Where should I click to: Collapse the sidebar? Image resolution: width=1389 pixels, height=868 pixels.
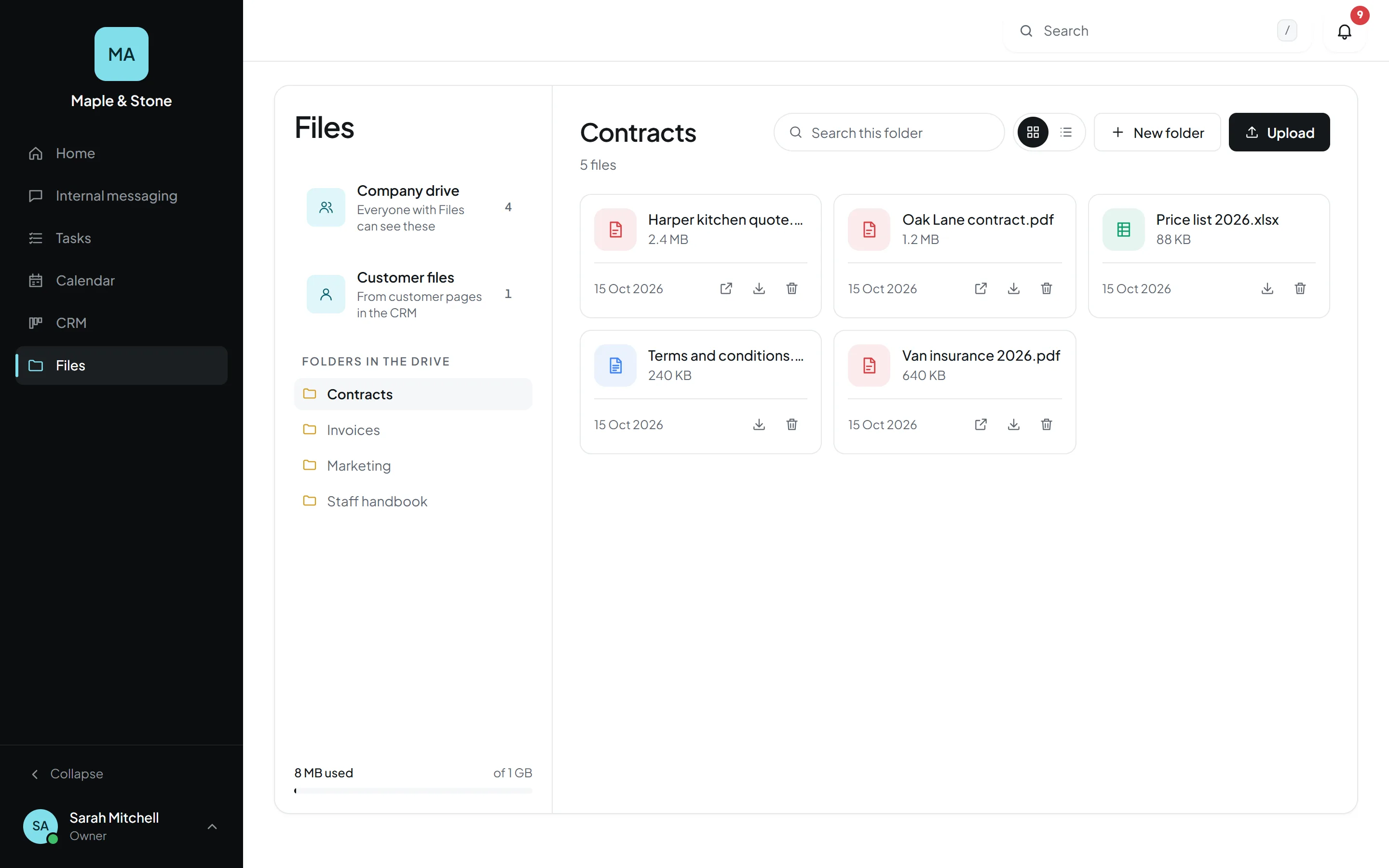(67, 774)
